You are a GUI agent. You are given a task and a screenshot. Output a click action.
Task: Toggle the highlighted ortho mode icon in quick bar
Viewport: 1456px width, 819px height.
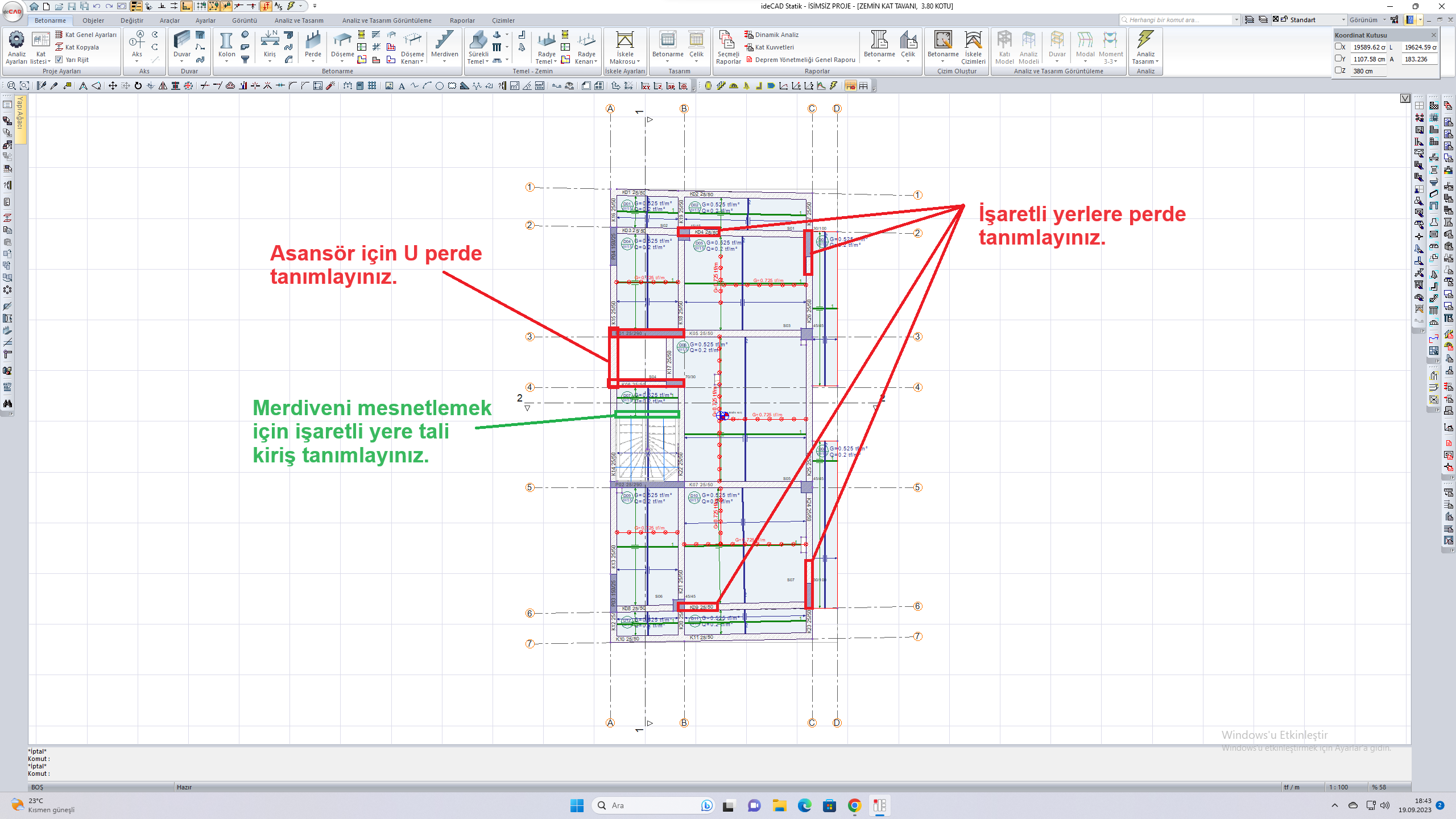(186, 6)
